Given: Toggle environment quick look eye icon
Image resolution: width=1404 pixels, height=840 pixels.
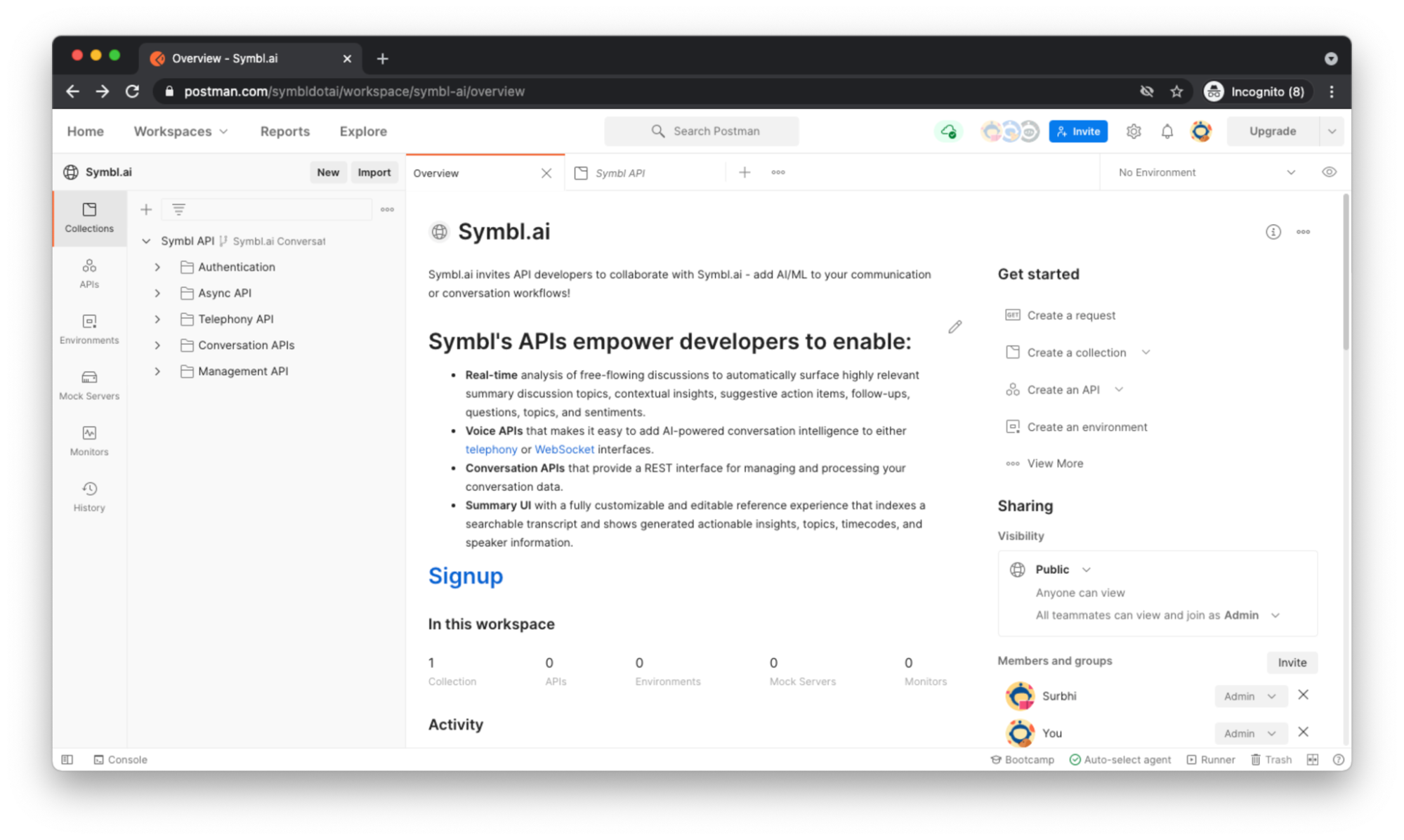Looking at the screenshot, I should 1329,172.
